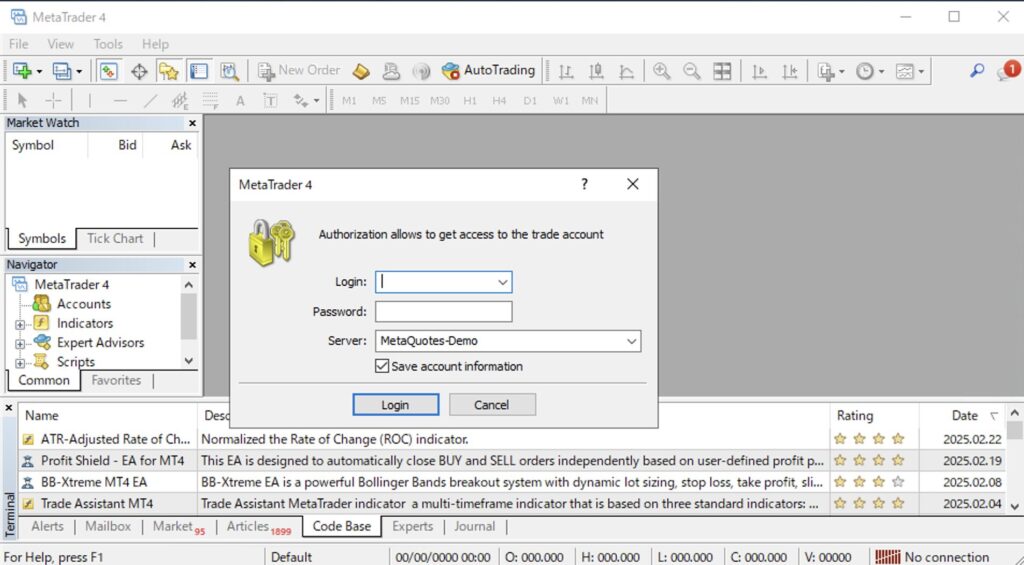Open the Arrows tool dropdown in the drawing toolbar

(x=316, y=101)
